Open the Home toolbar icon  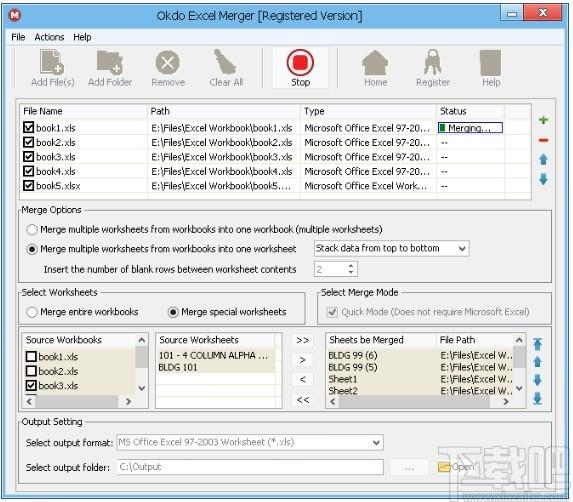pyautogui.click(x=375, y=62)
